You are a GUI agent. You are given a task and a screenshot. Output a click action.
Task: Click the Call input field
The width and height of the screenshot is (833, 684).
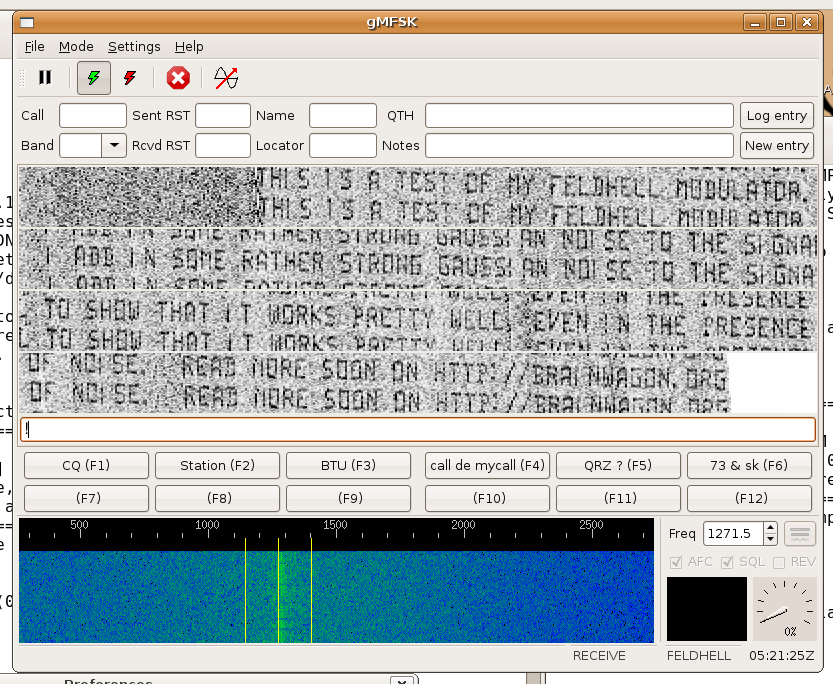(x=93, y=116)
